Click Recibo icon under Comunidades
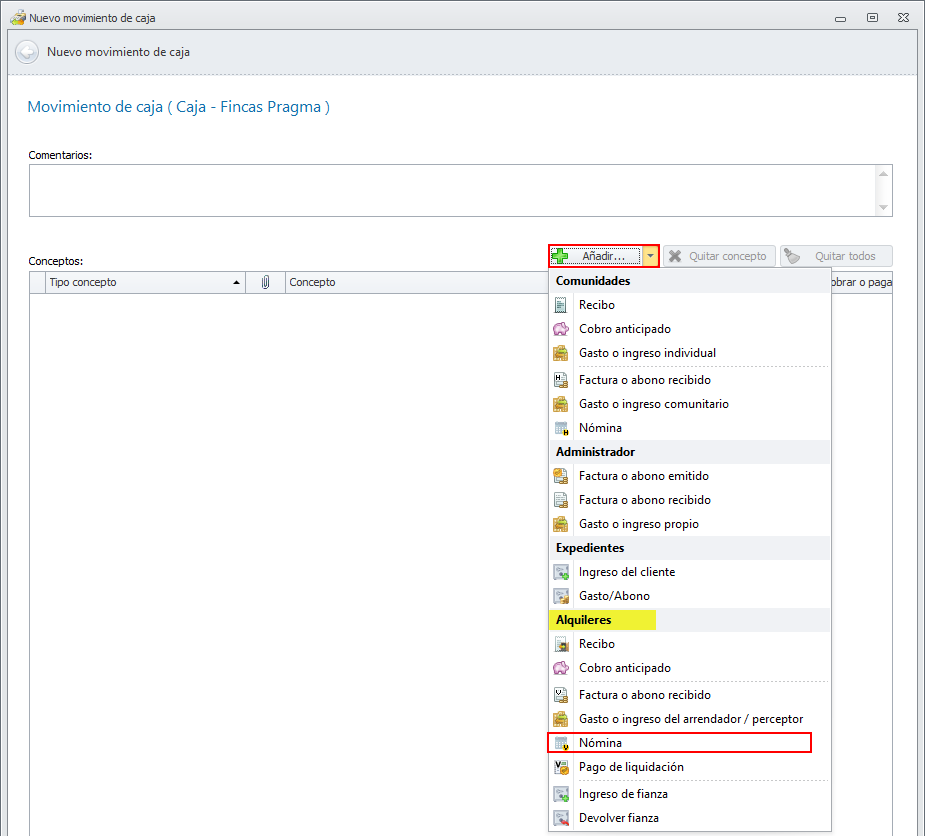925x836 pixels. [x=561, y=305]
